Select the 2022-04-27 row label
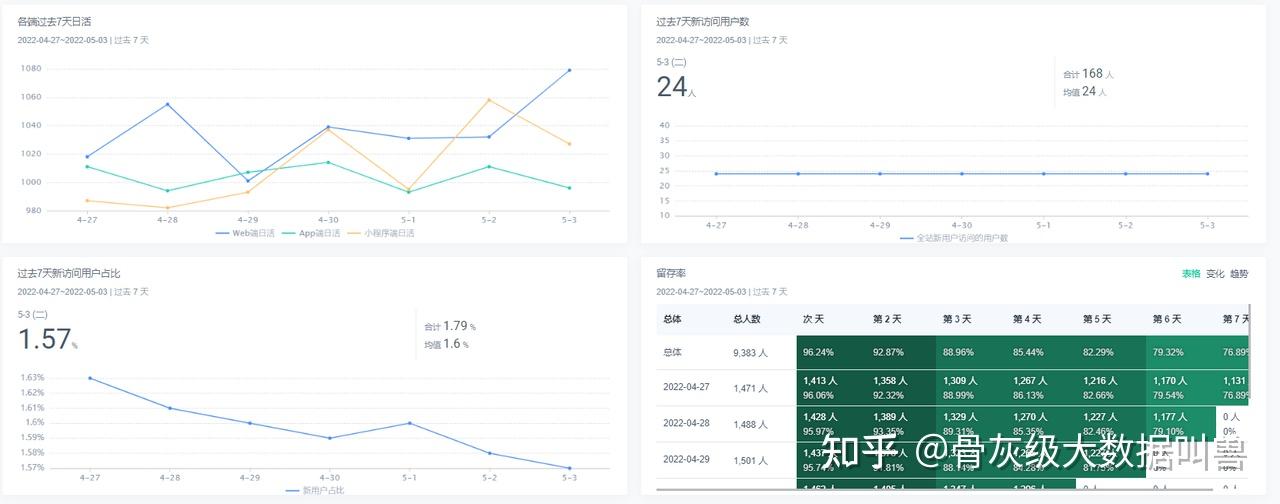The width and height of the screenshot is (1280, 504). tap(686, 387)
